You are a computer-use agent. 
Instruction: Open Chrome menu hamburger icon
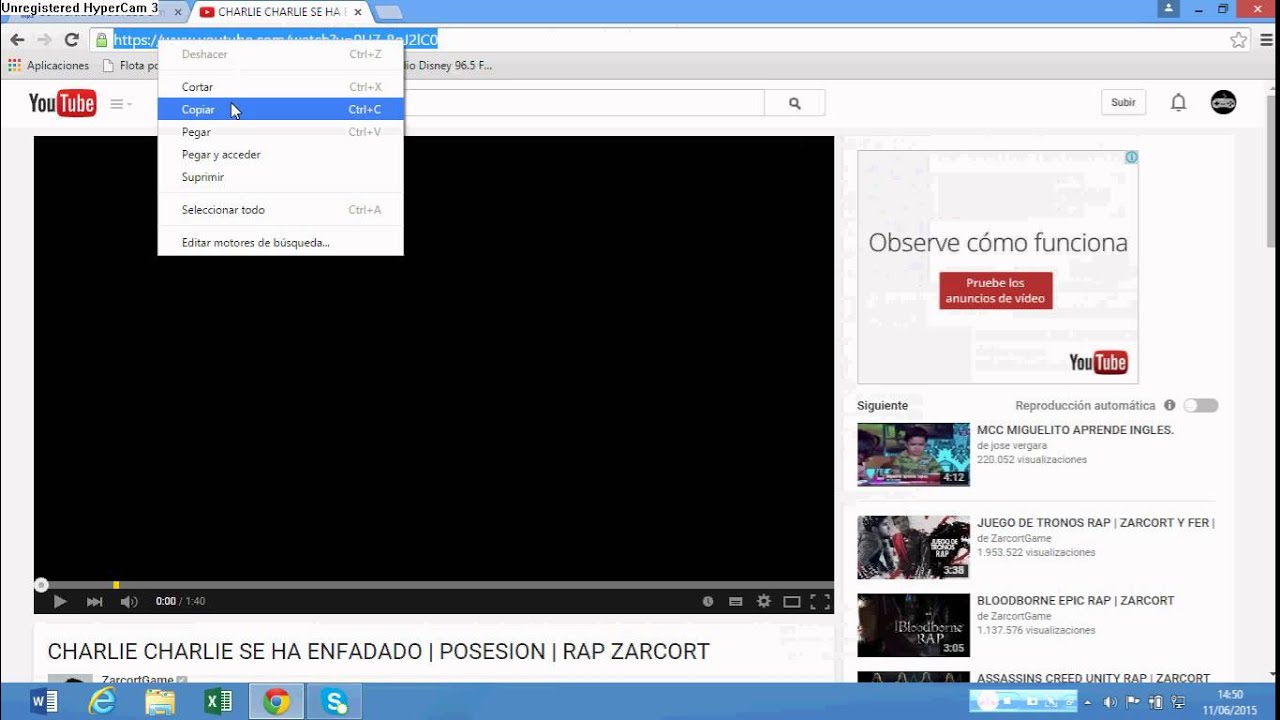coord(1265,40)
